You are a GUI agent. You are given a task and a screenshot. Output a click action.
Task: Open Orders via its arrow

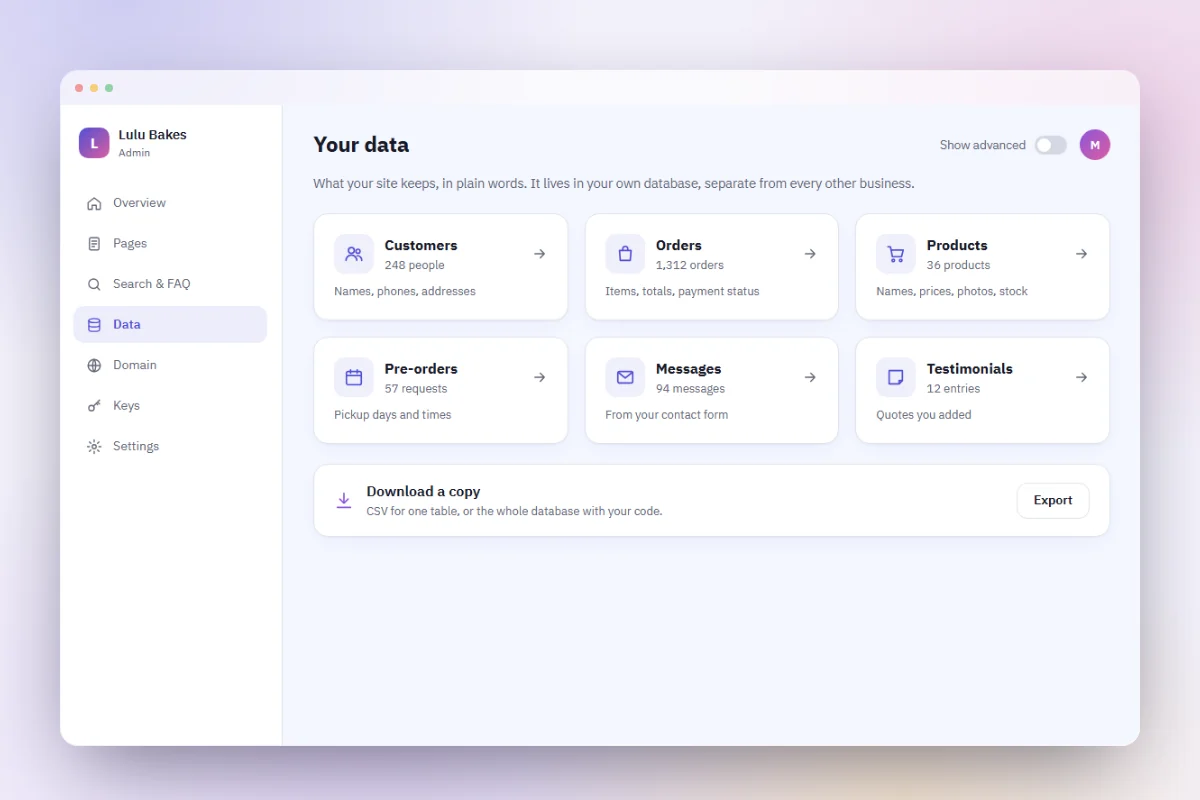[x=810, y=254]
